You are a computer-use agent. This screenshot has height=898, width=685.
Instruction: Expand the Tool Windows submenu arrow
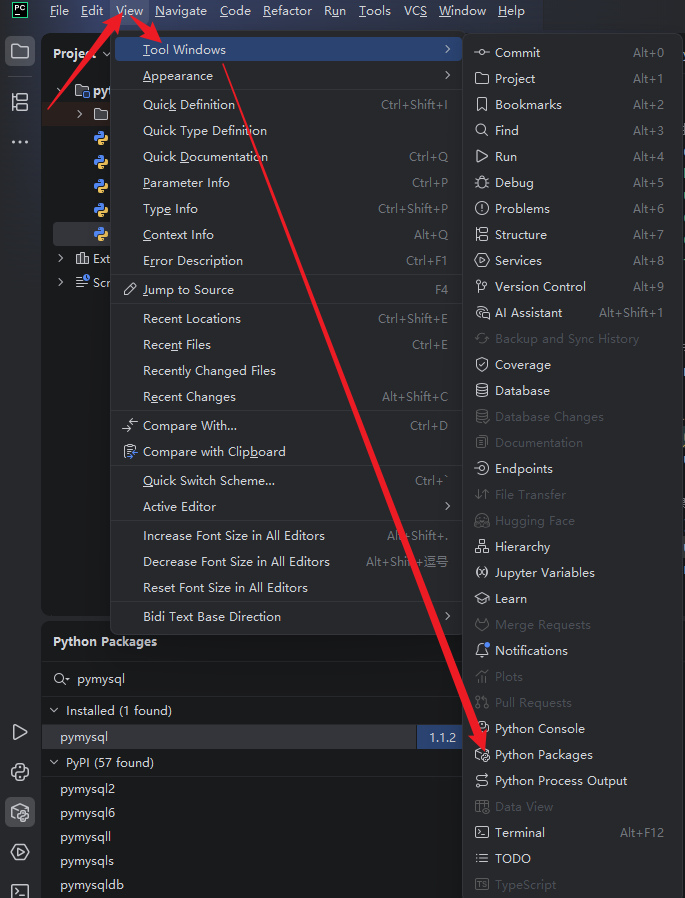[x=447, y=49]
